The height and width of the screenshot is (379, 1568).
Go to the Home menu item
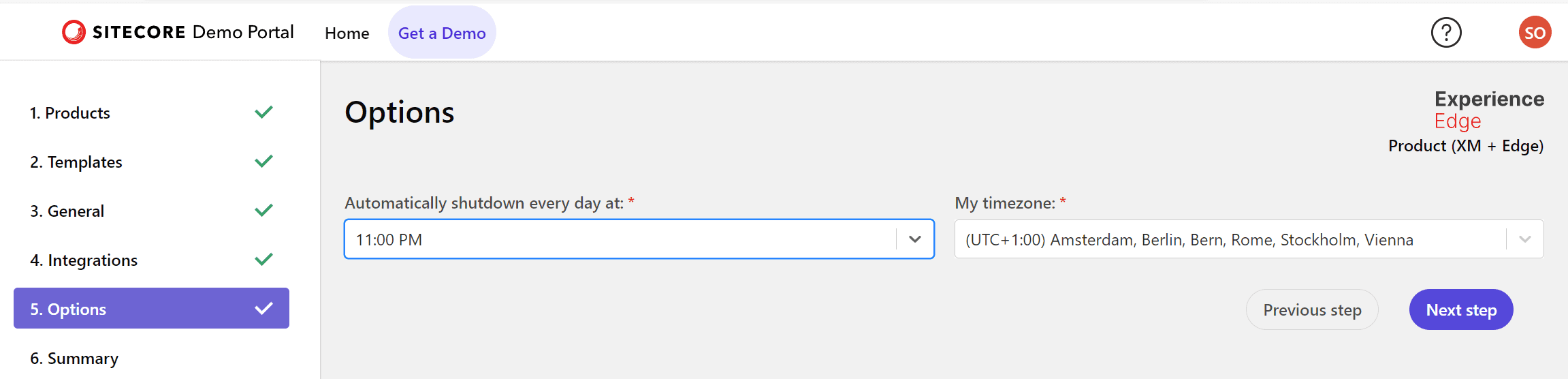pyautogui.click(x=347, y=33)
